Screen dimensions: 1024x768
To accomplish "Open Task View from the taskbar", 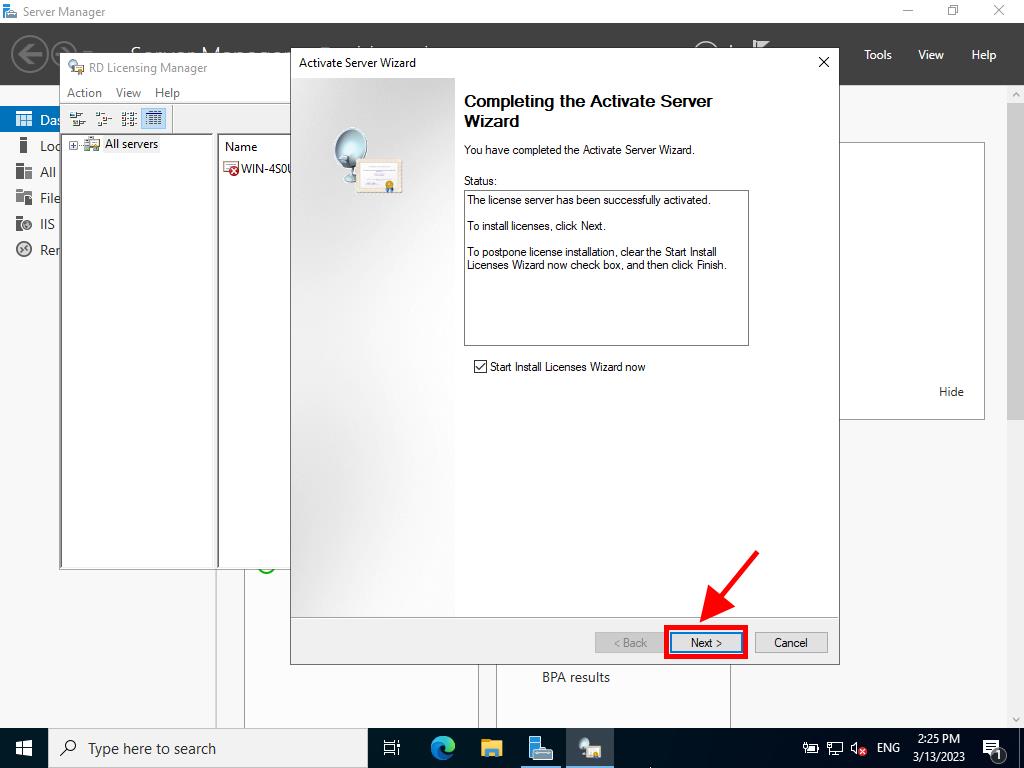I will (x=392, y=748).
